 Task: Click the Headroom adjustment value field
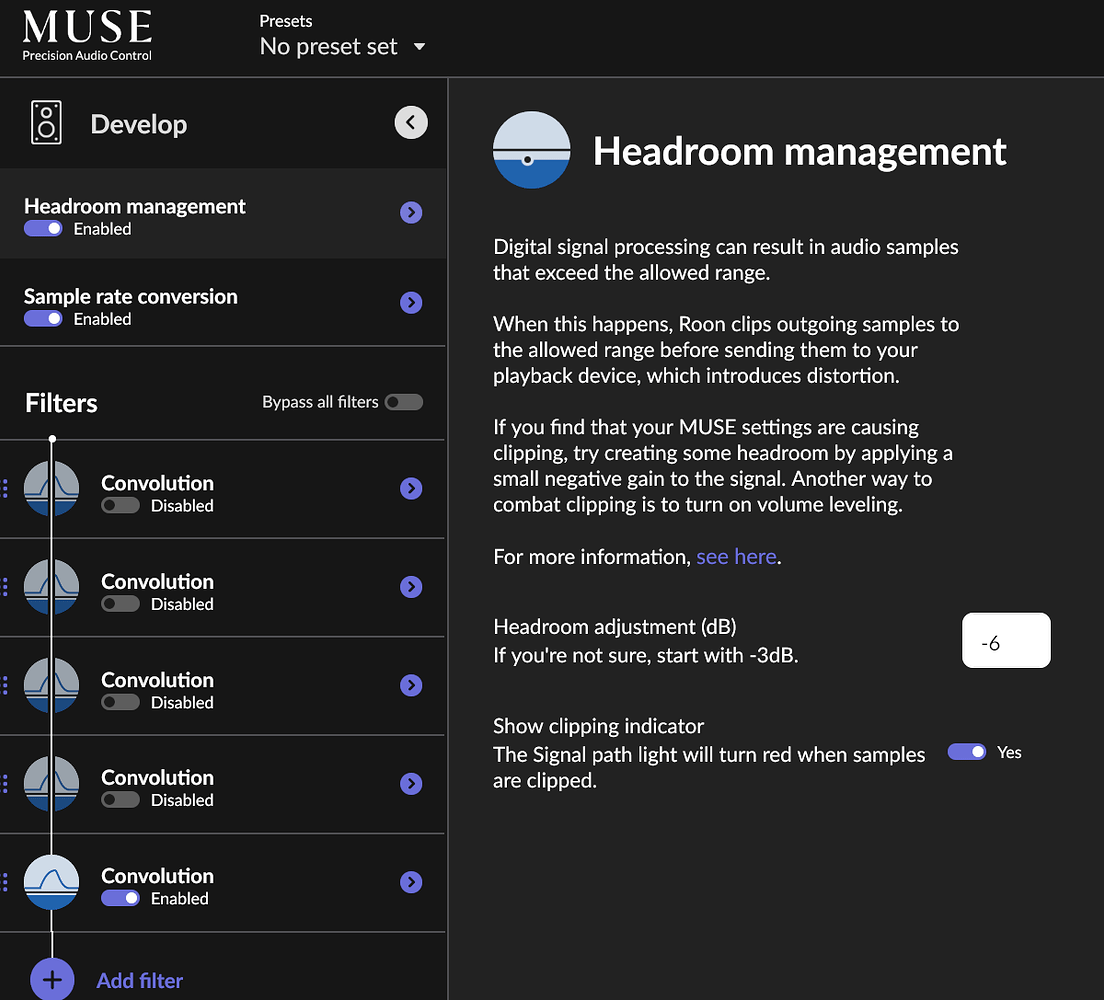coord(1006,640)
